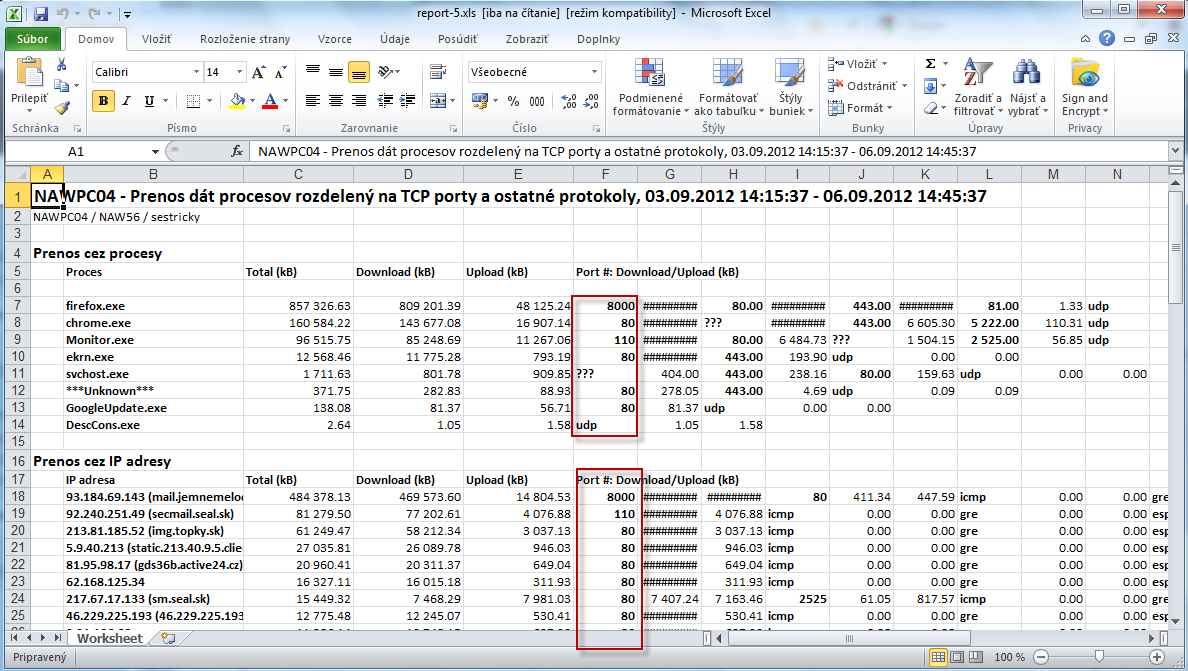This screenshot has width=1188, height=671.
Task: Increase font size with large A
Action: [x=258, y=73]
